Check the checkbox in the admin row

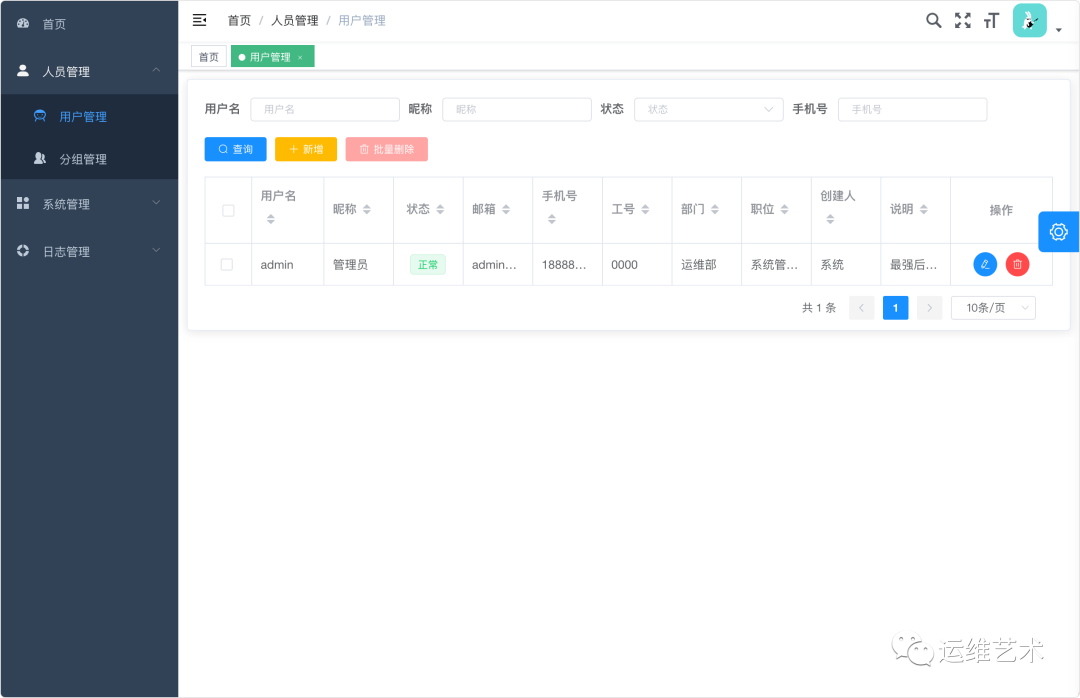pos(228,264)
